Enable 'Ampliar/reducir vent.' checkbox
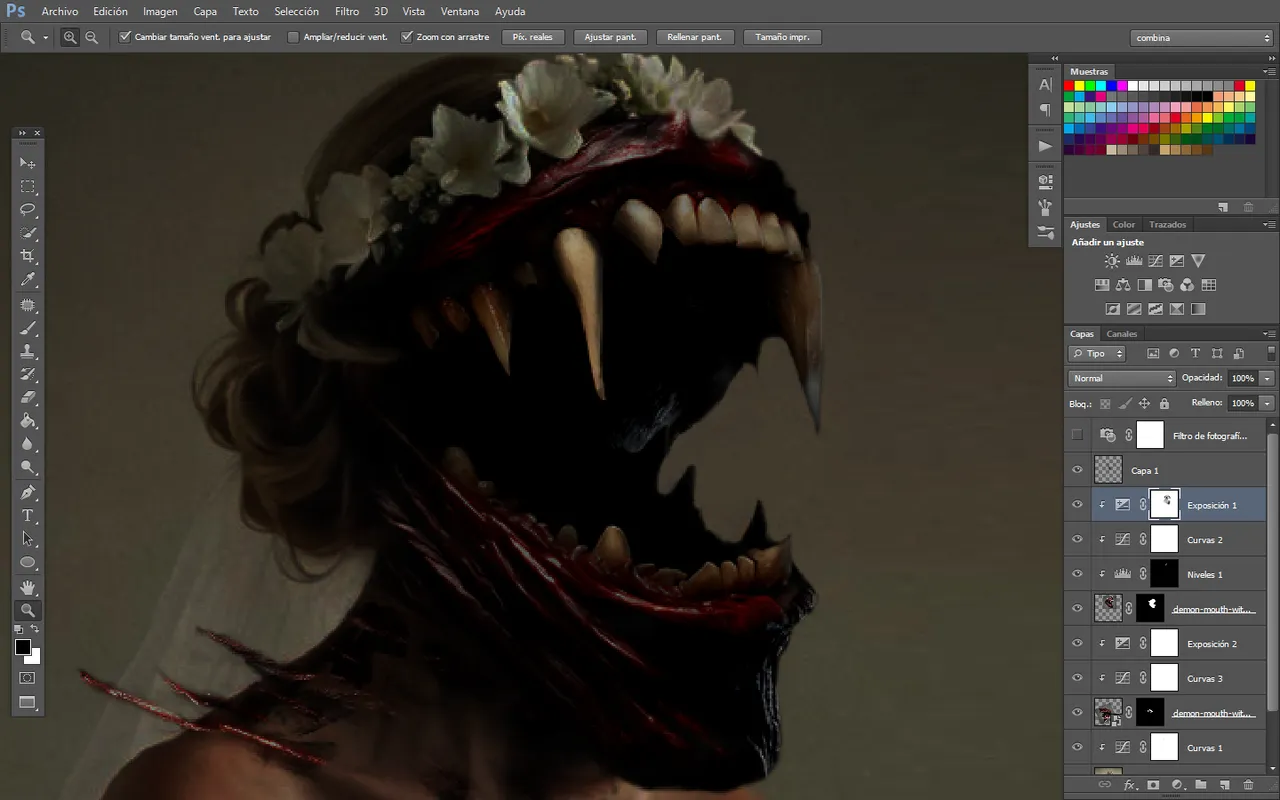 click(x=293, y=37)
